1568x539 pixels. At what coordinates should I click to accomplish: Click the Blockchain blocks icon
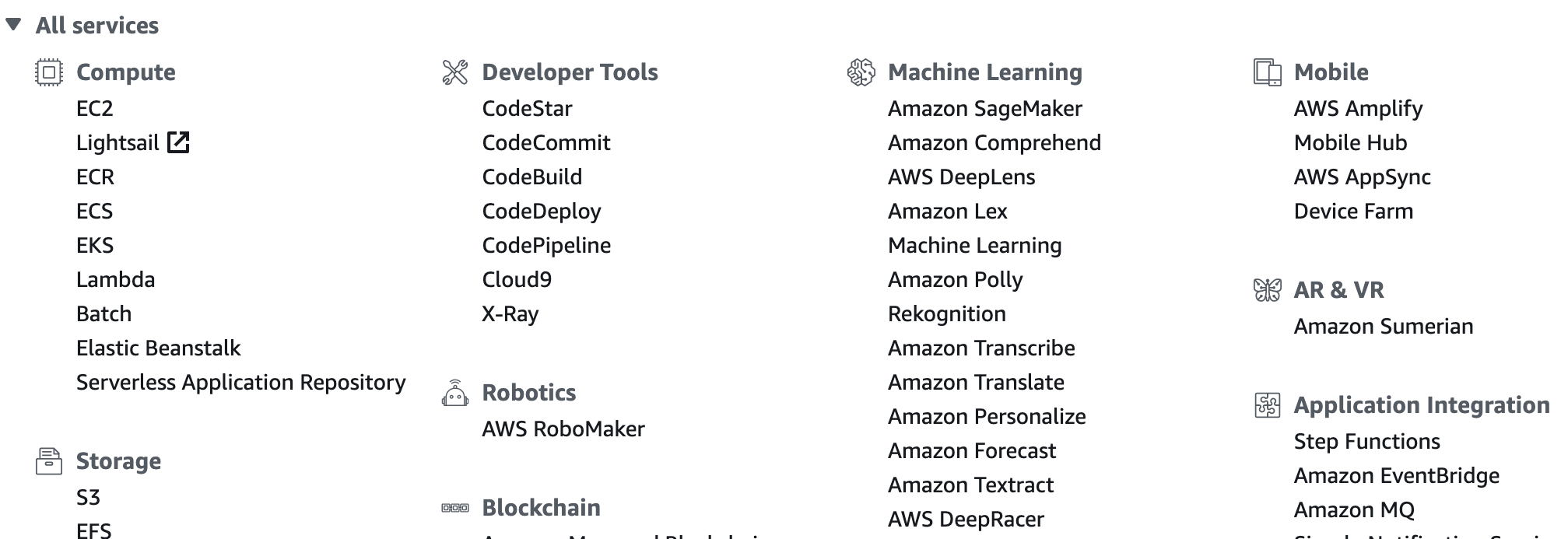point(455,508)
